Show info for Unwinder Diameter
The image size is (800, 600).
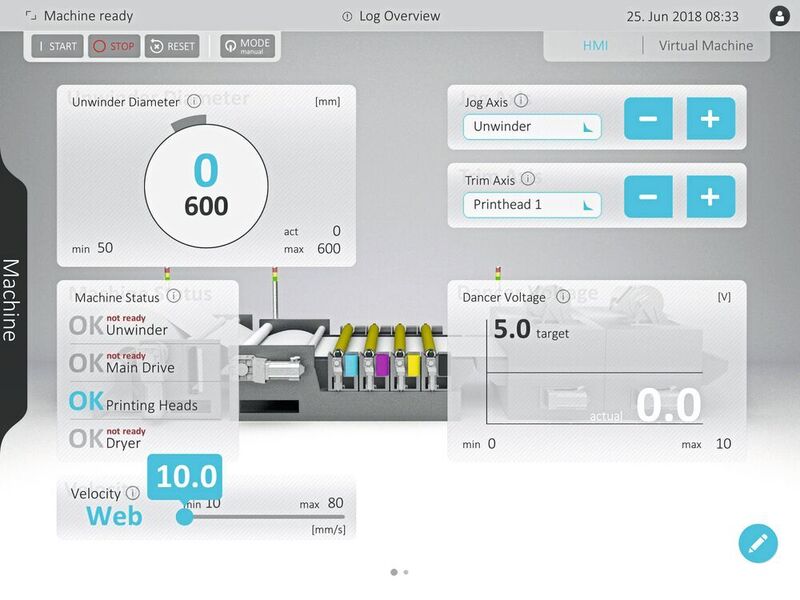point(194,101)
